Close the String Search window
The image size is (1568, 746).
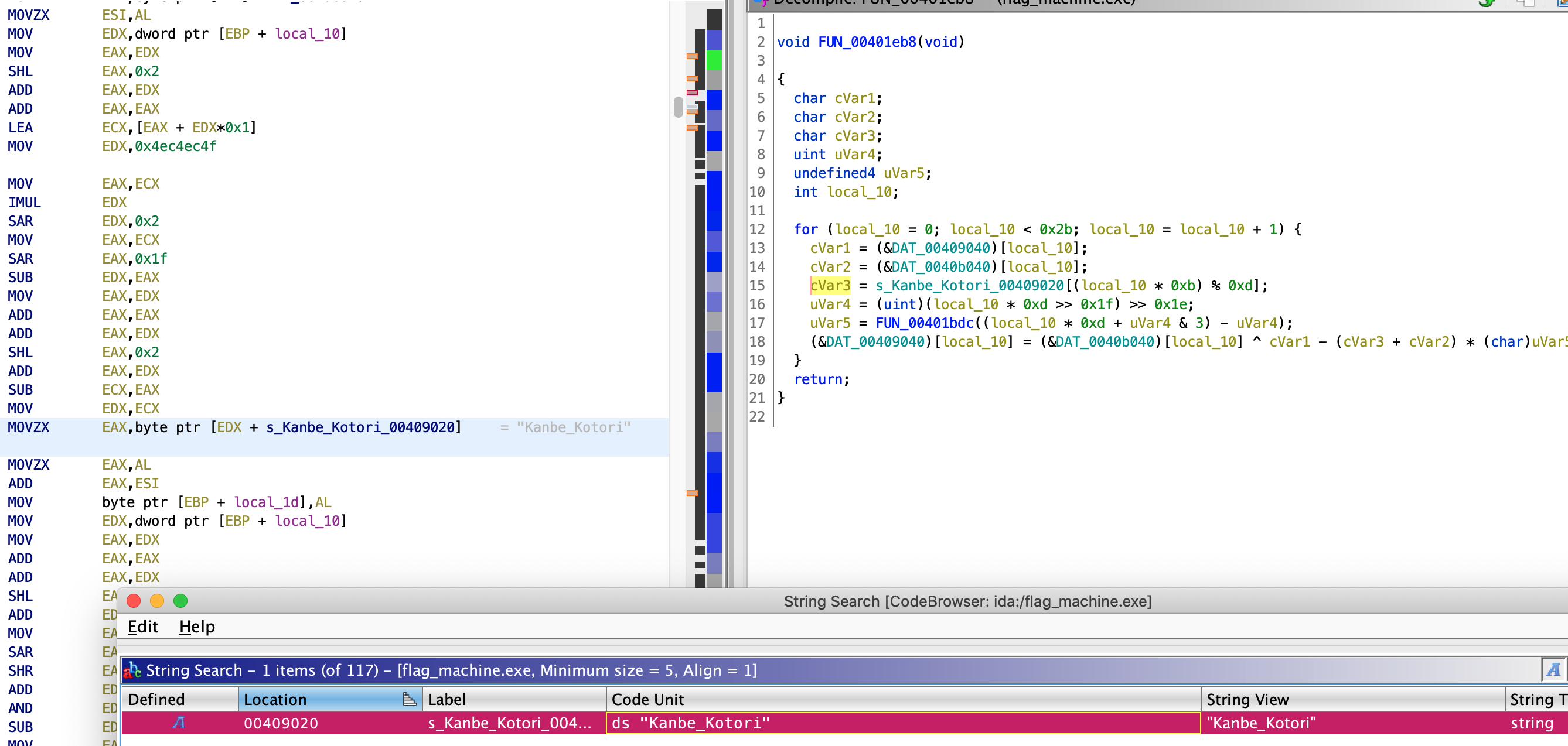point(134,601)
